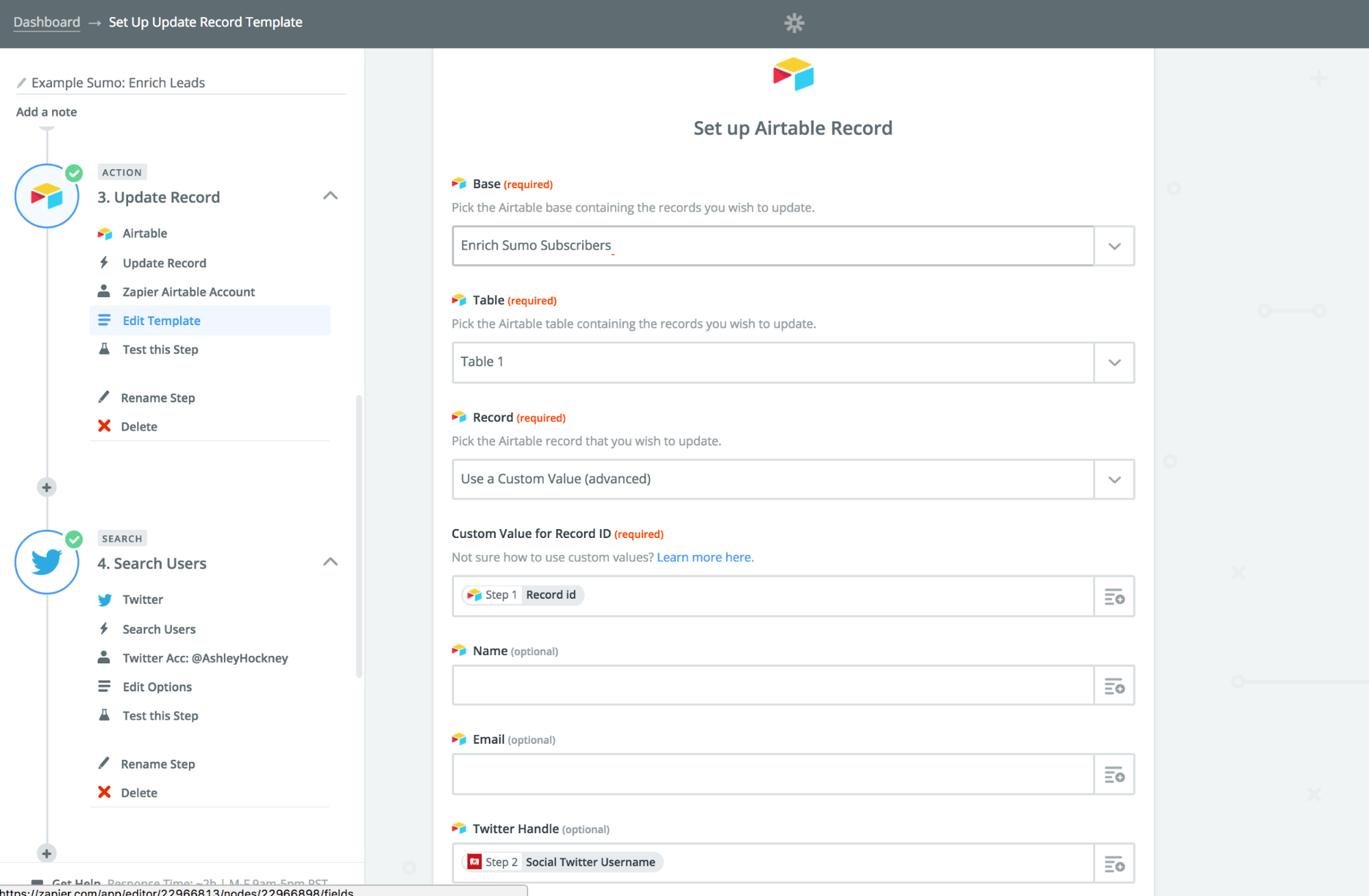Add a step using plus below Search Users

[47, 854]
